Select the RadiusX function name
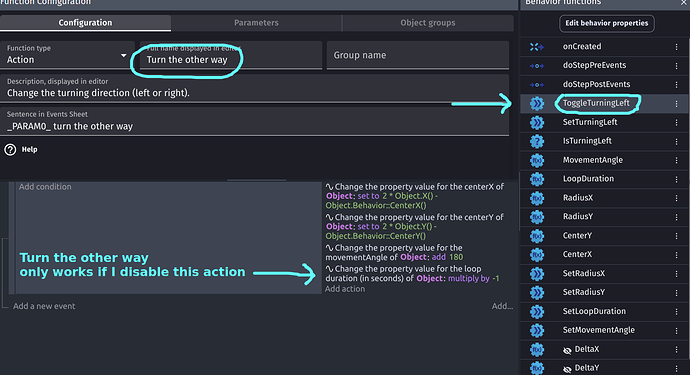 [x=578, y=198]
